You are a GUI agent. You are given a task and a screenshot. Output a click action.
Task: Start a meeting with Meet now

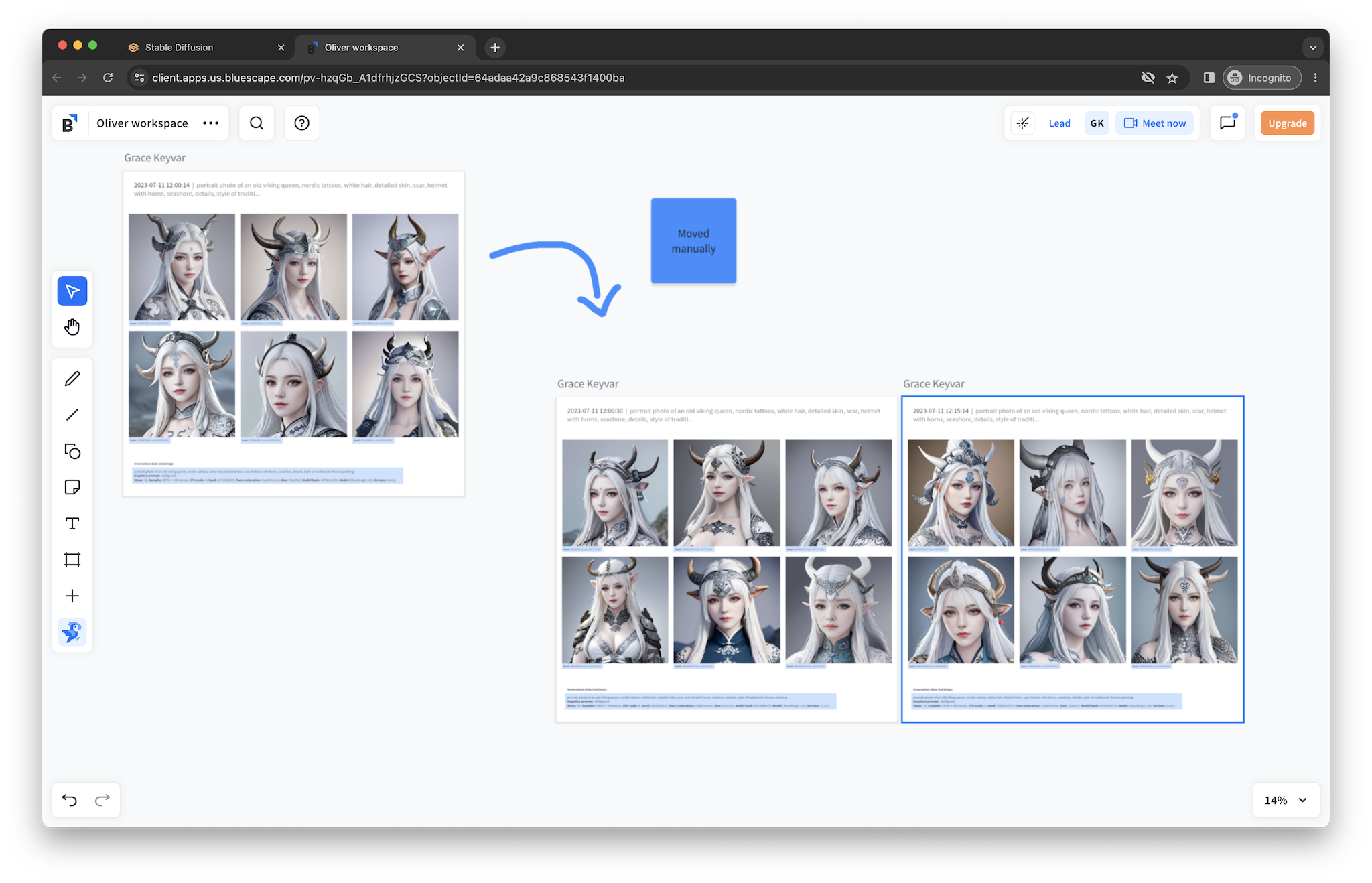coord(1154,123)
